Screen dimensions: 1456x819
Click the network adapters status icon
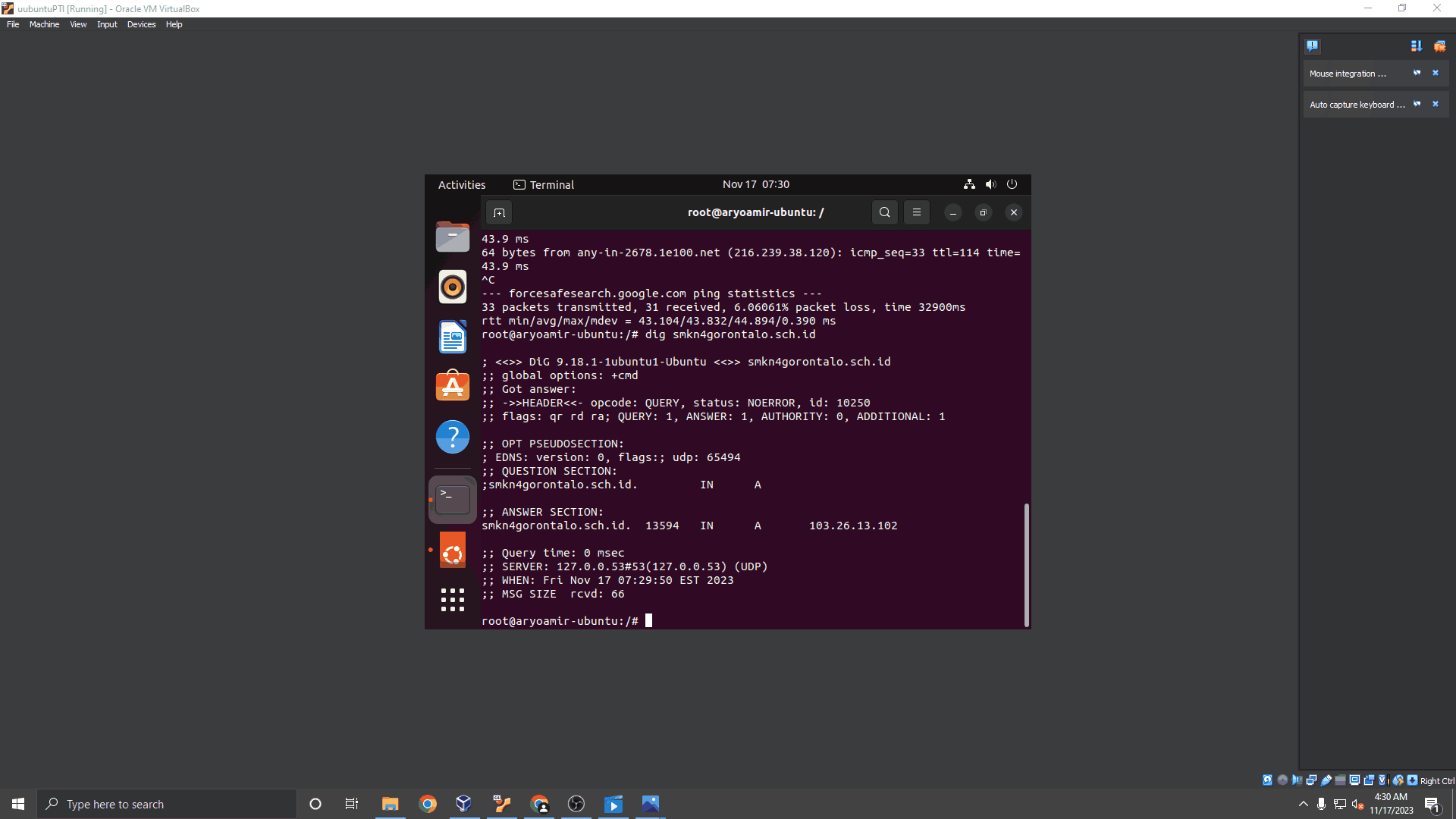1311,780
